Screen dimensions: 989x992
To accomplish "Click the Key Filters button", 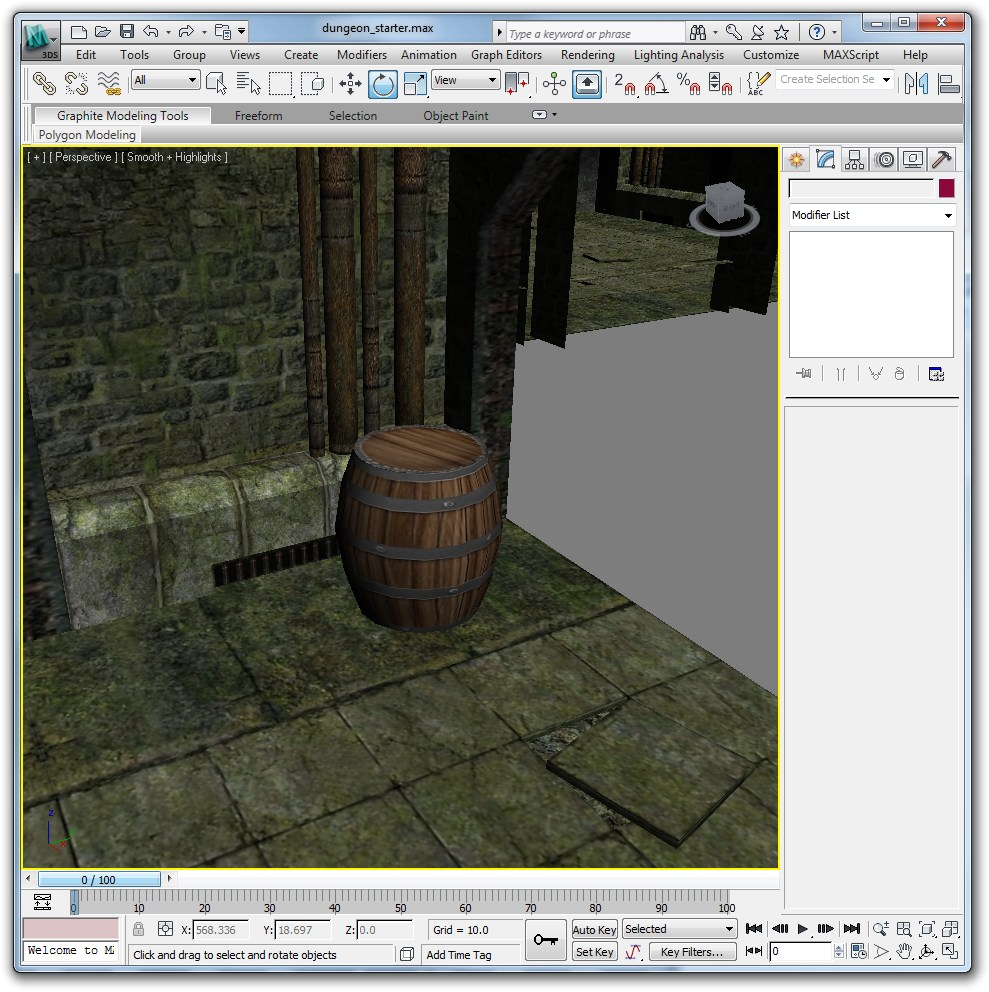I will tap(692, 952).
